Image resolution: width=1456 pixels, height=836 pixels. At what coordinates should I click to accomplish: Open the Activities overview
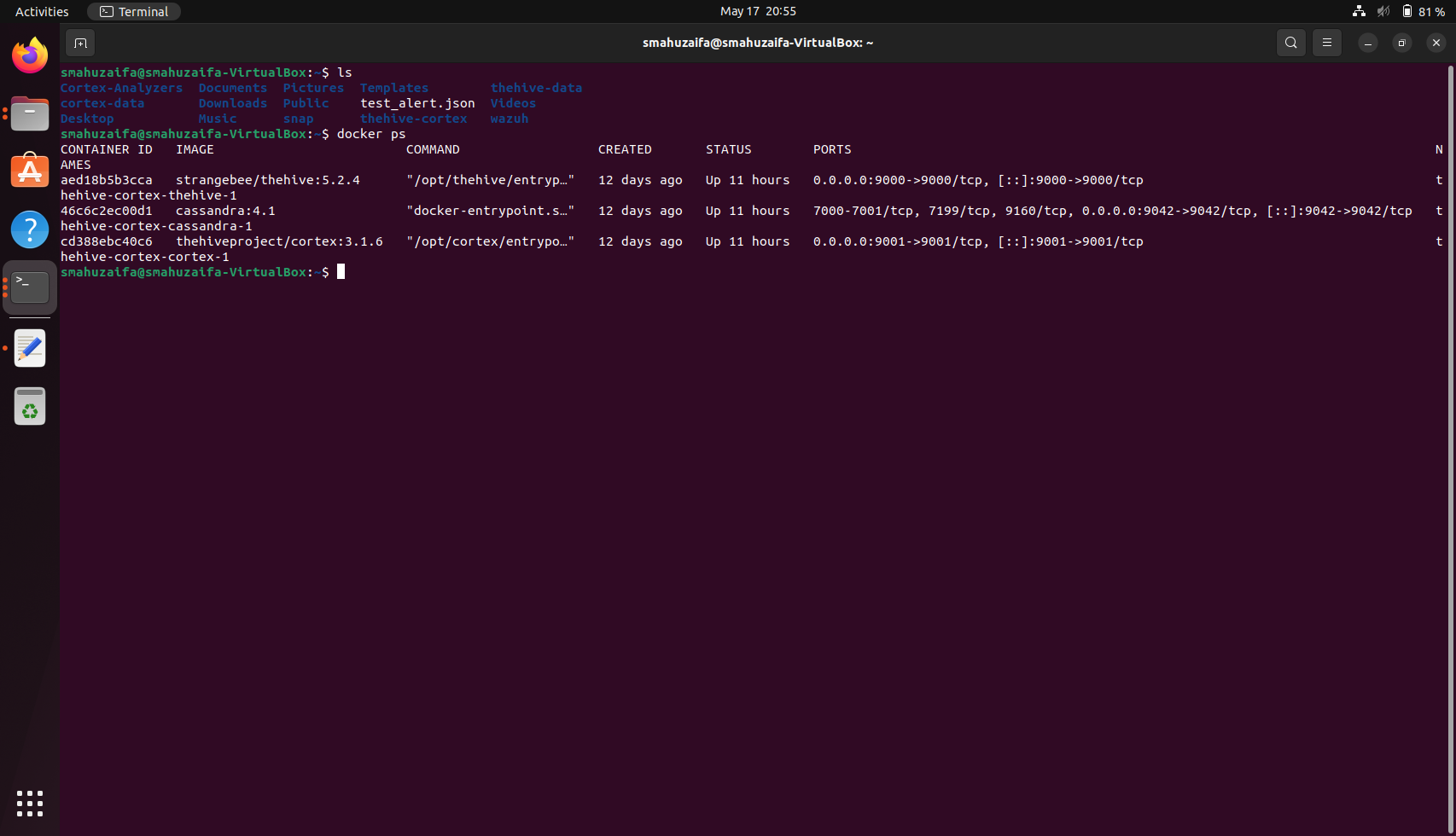click(42, 11)
